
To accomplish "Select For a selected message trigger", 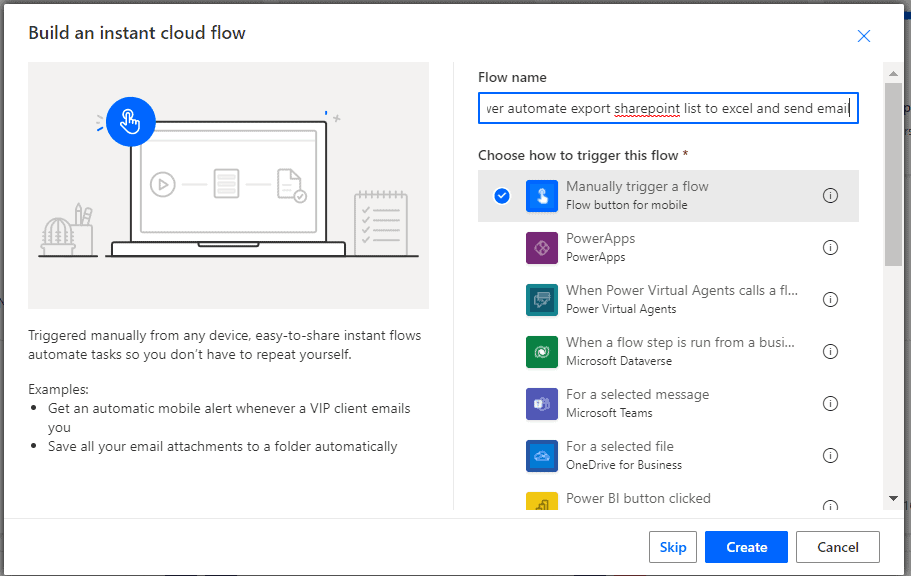I will tap(668, 404).
